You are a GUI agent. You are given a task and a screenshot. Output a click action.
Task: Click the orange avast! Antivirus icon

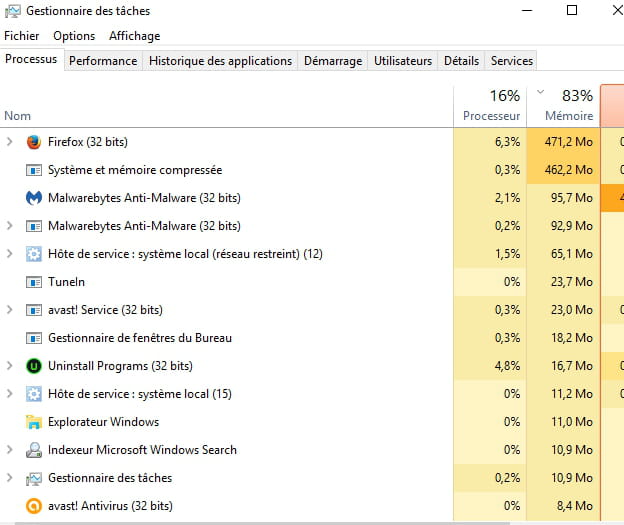pos(34,506)
